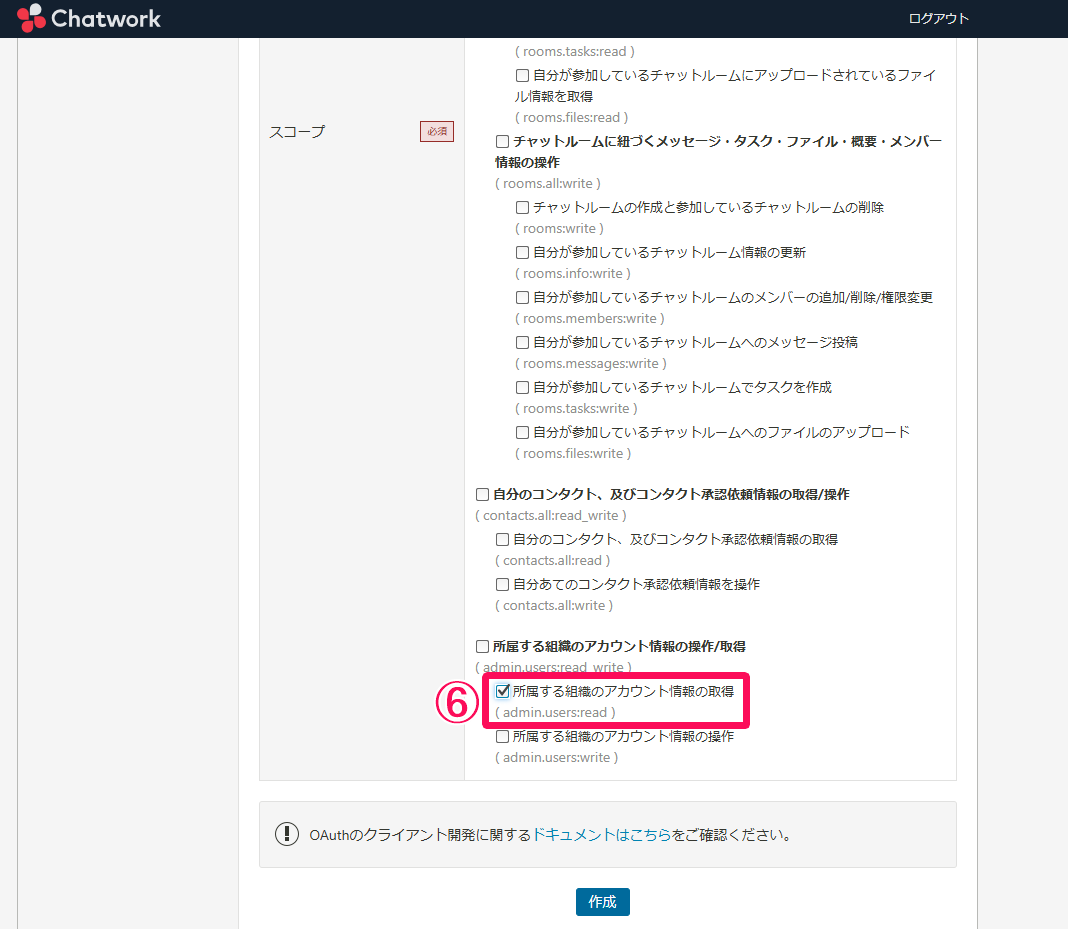Click the ( rooms.all:write ) text

point(548,183)
